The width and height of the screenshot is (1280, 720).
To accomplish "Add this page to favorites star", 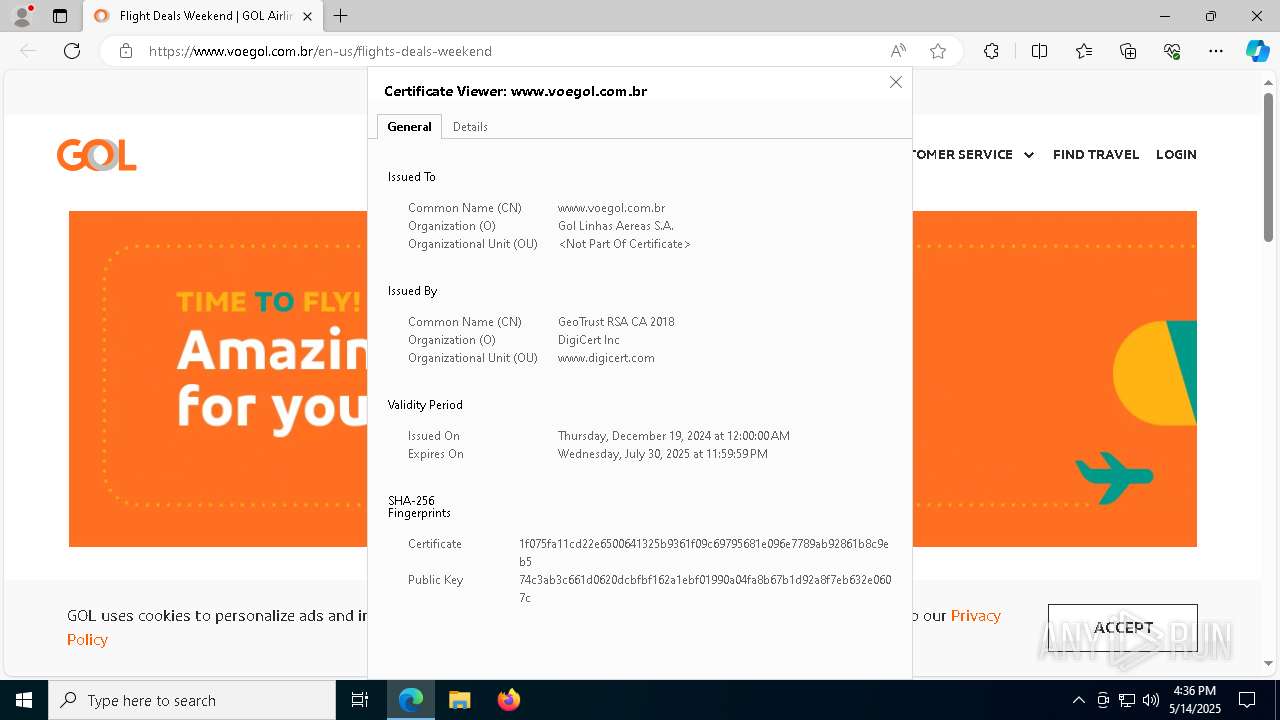I will pyautogui.click(x=938, y=51).
